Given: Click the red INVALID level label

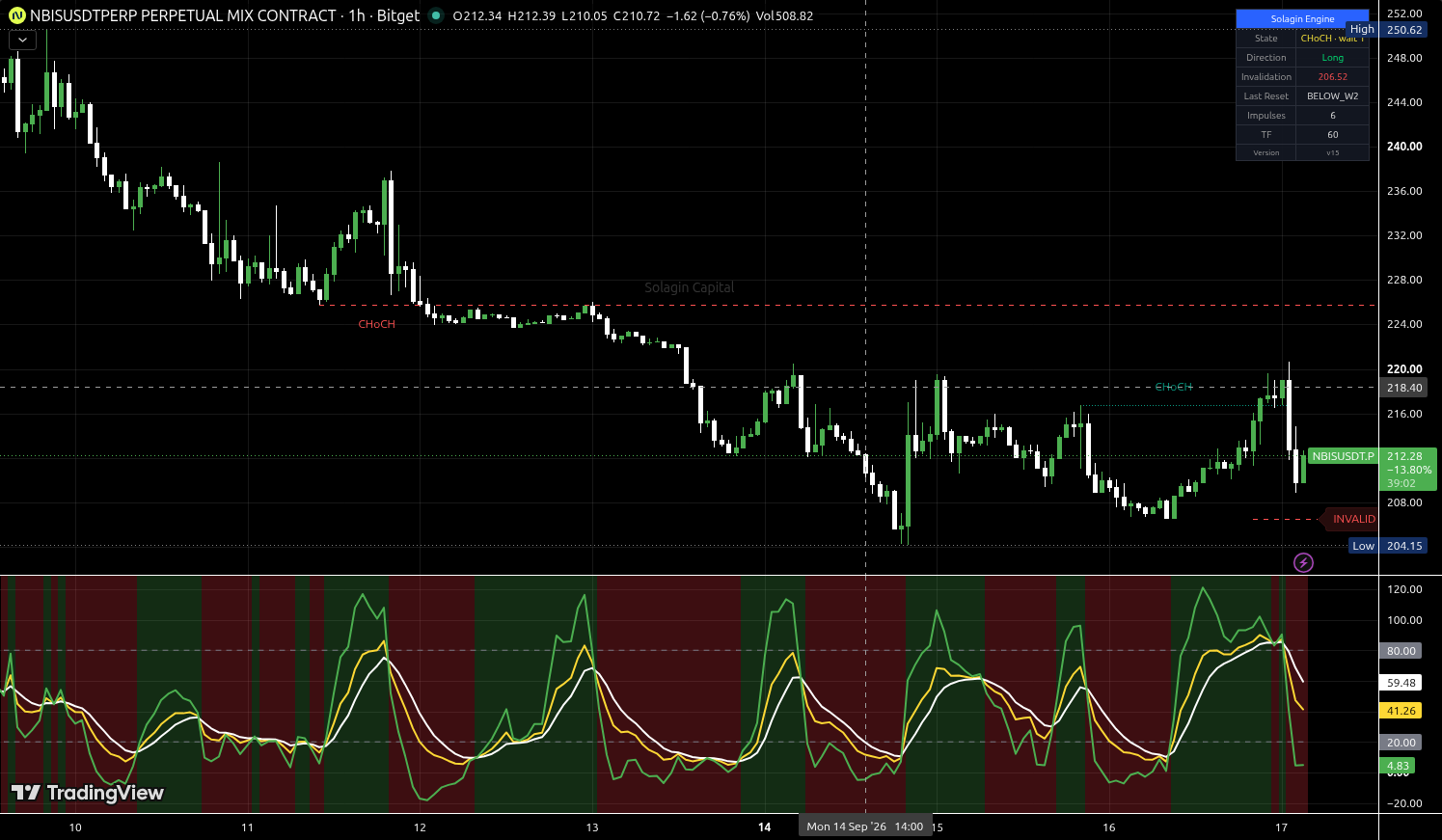Looking at the screenshot, I should tap(1352, 519).
